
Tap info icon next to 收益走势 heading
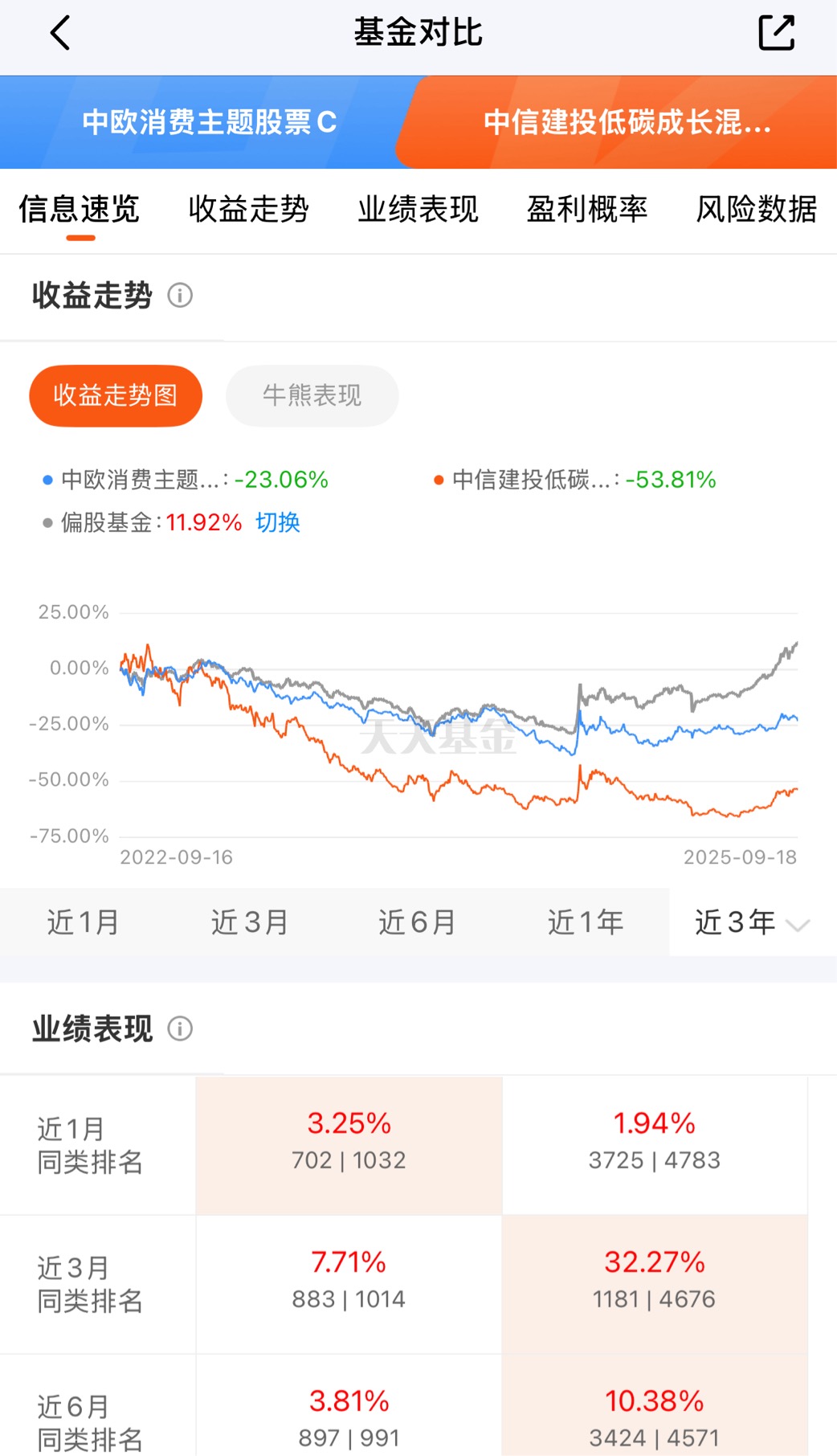pos(180,296)
